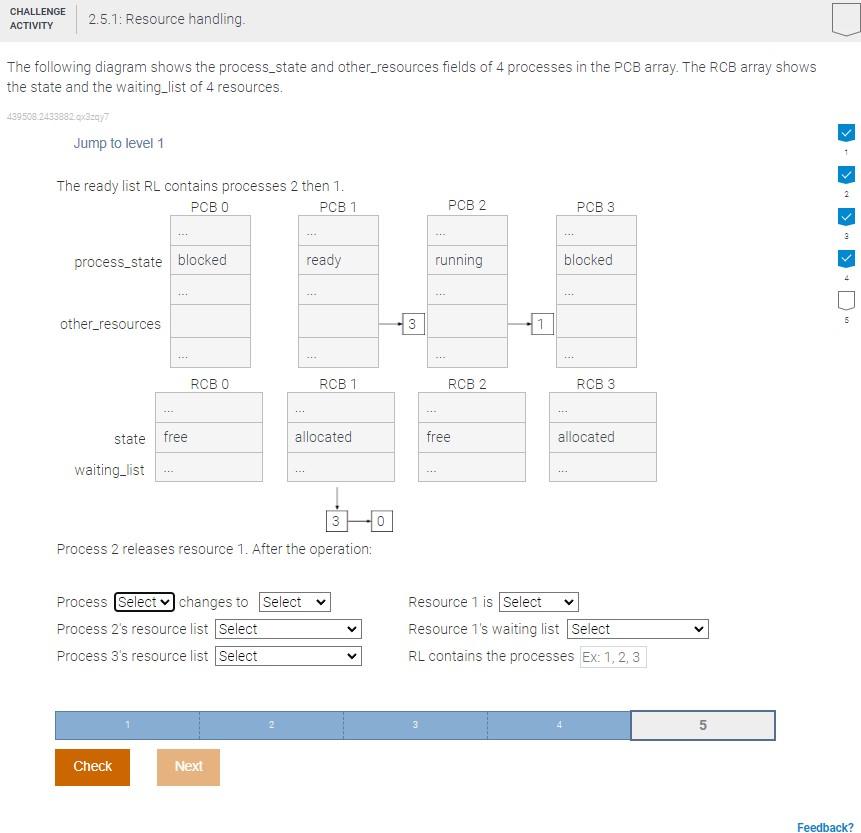Select segment 5 of the progress bar

[702, 725]
